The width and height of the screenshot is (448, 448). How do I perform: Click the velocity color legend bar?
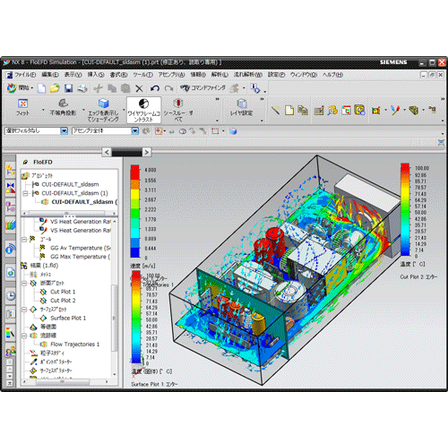135,211
